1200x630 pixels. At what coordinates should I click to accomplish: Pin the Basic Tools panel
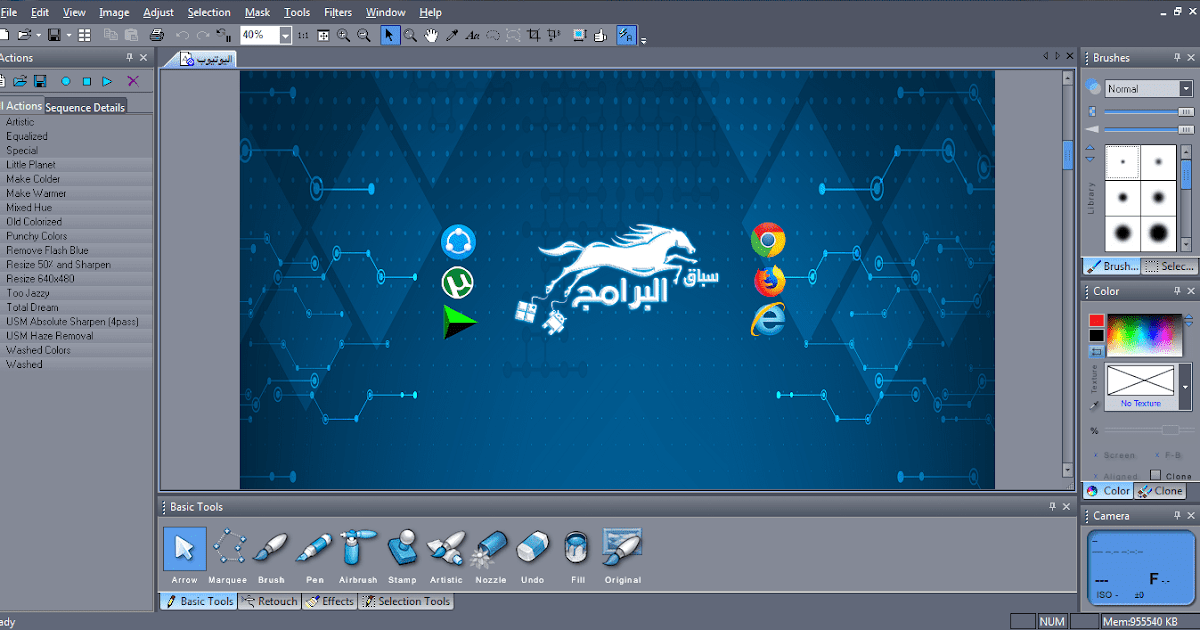pos(1051,507)
